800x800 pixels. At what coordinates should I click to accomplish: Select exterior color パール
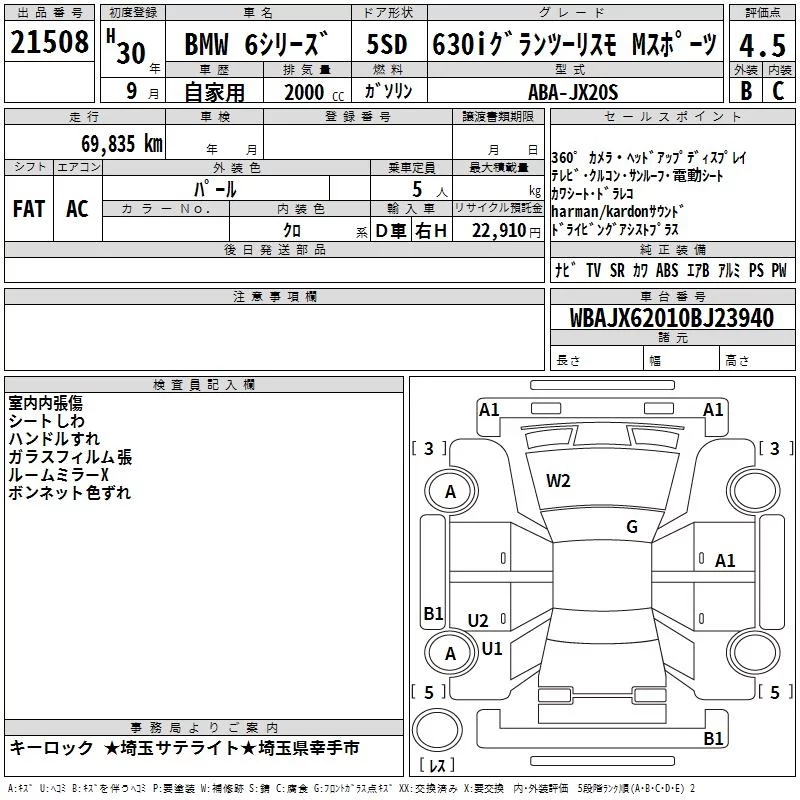coord(215,189)
